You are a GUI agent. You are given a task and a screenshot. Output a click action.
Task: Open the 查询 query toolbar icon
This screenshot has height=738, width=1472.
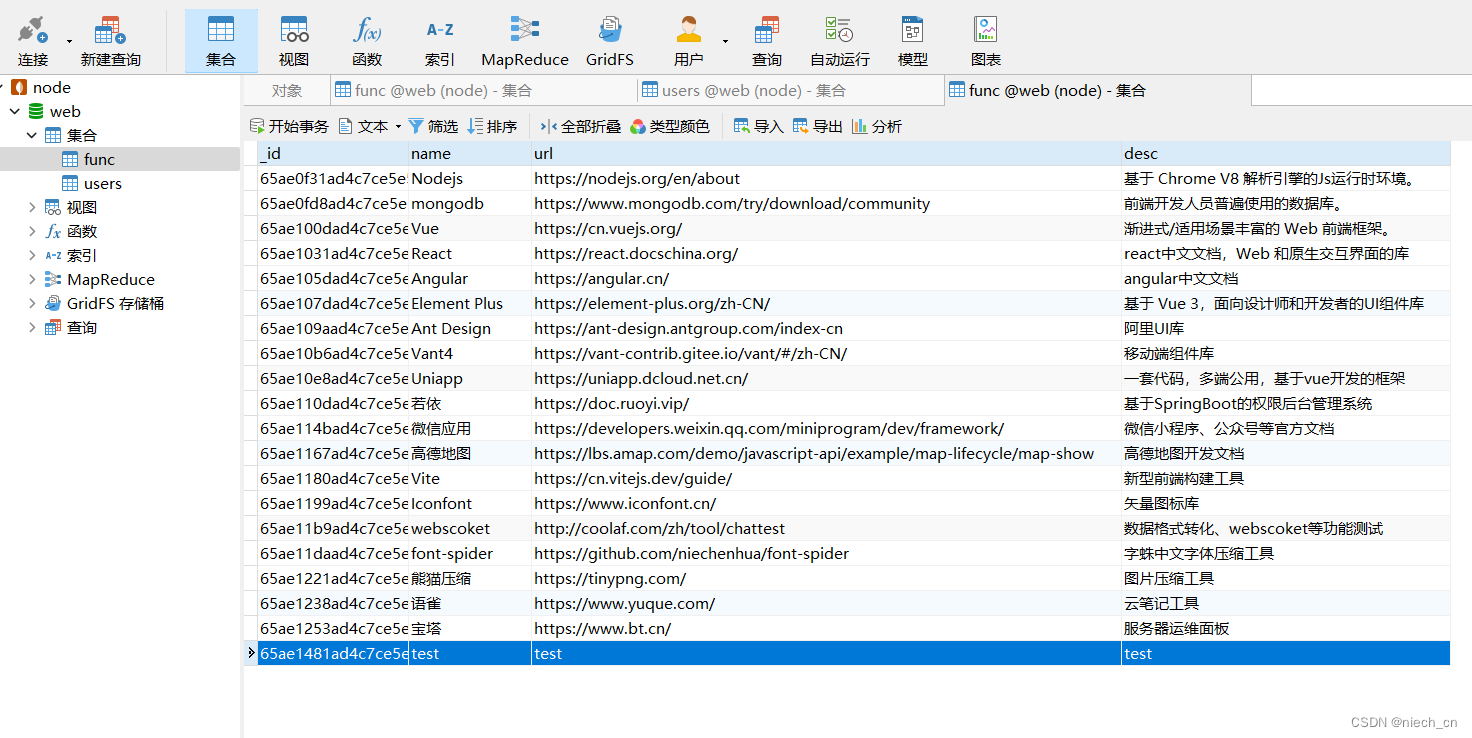(x=767, y=41)
